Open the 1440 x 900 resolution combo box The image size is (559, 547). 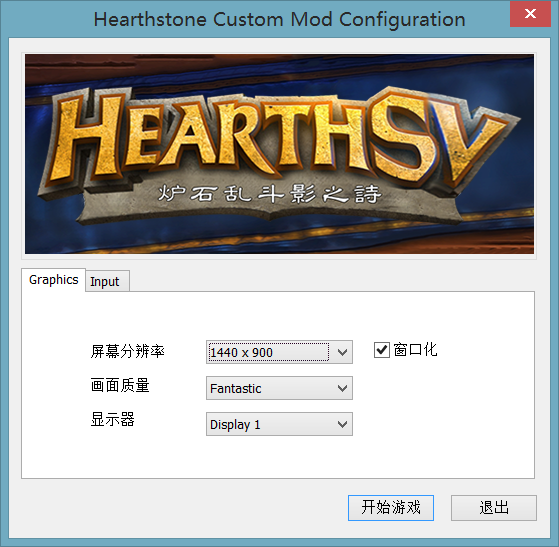tap(279, 352)
